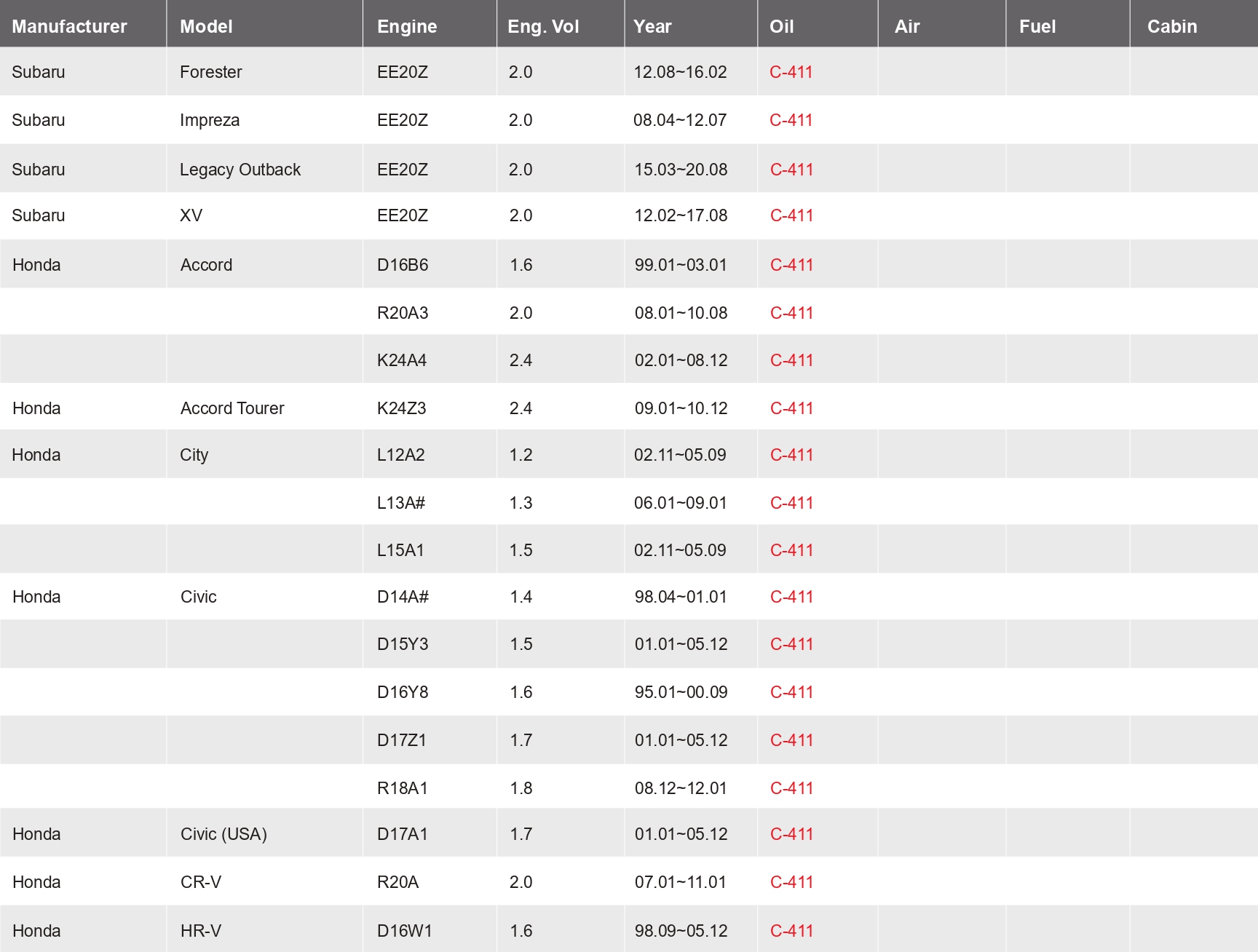The height and width of the screenshot is (952, 1258).
Task: Click the year range 99.01~03.01
Action: [681, 265]
